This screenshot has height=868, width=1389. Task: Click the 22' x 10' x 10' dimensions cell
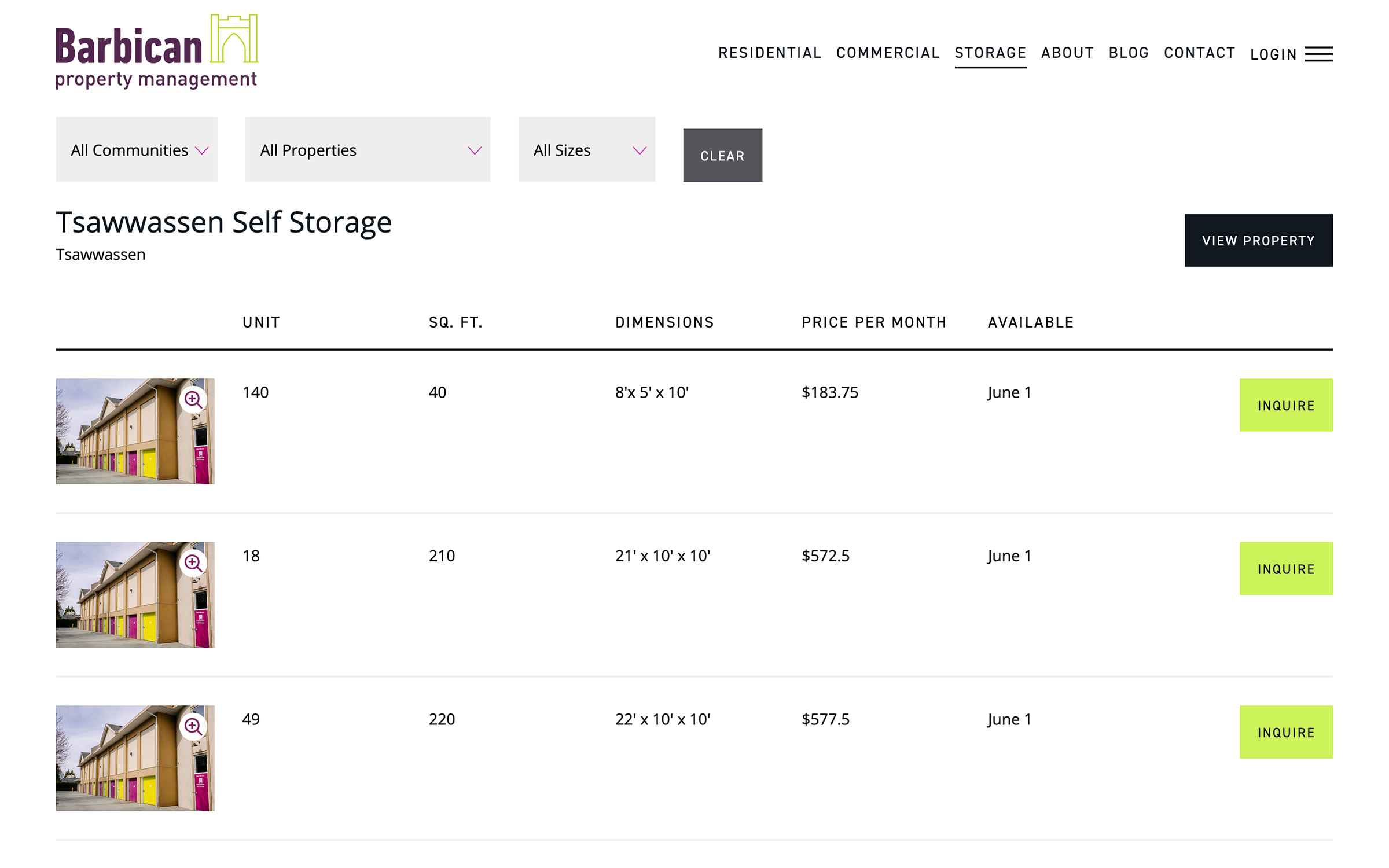(663, 719)
